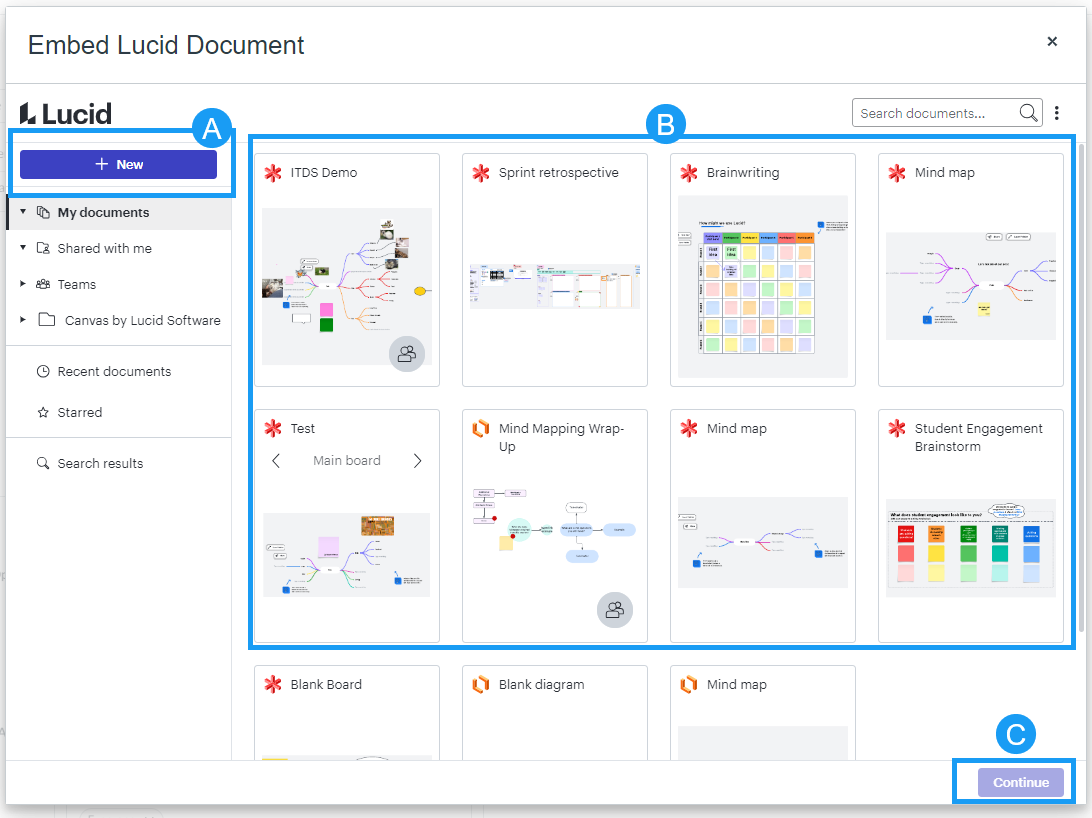Collapse the My documents tree arrow
The image size is (1092, 818).
pyautogui.click(x=23, y=212)
